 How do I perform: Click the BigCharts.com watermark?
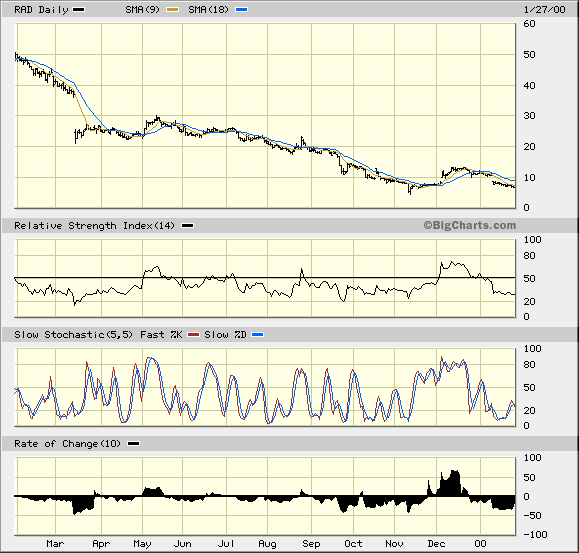469,225
